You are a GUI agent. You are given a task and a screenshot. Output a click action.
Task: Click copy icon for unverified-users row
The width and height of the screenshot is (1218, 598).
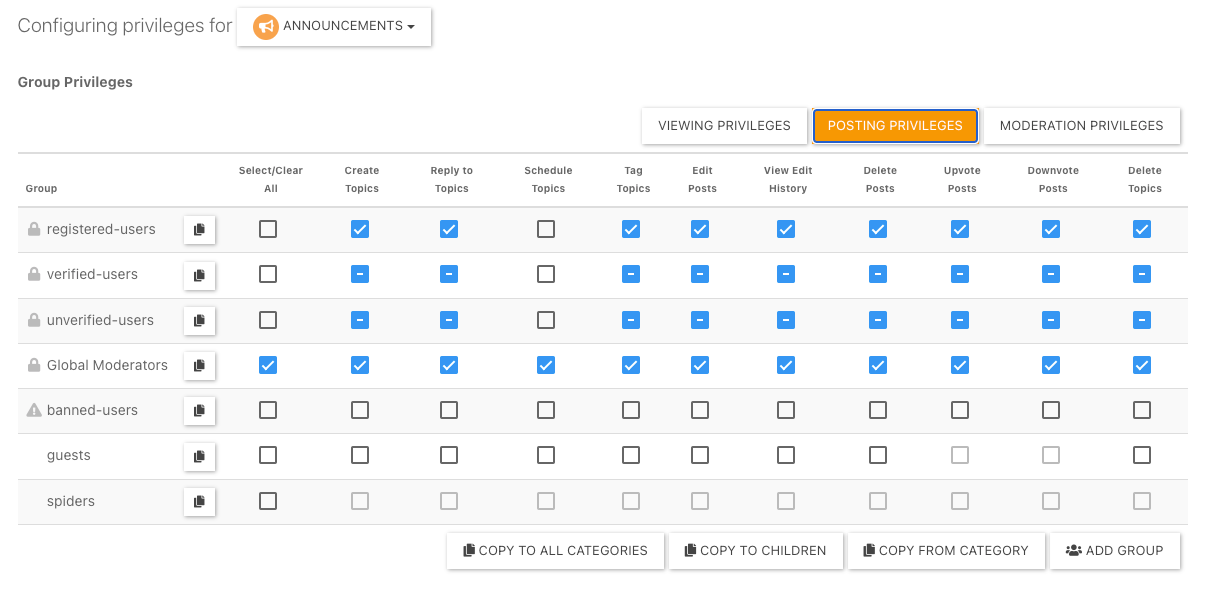click(199, 321)
